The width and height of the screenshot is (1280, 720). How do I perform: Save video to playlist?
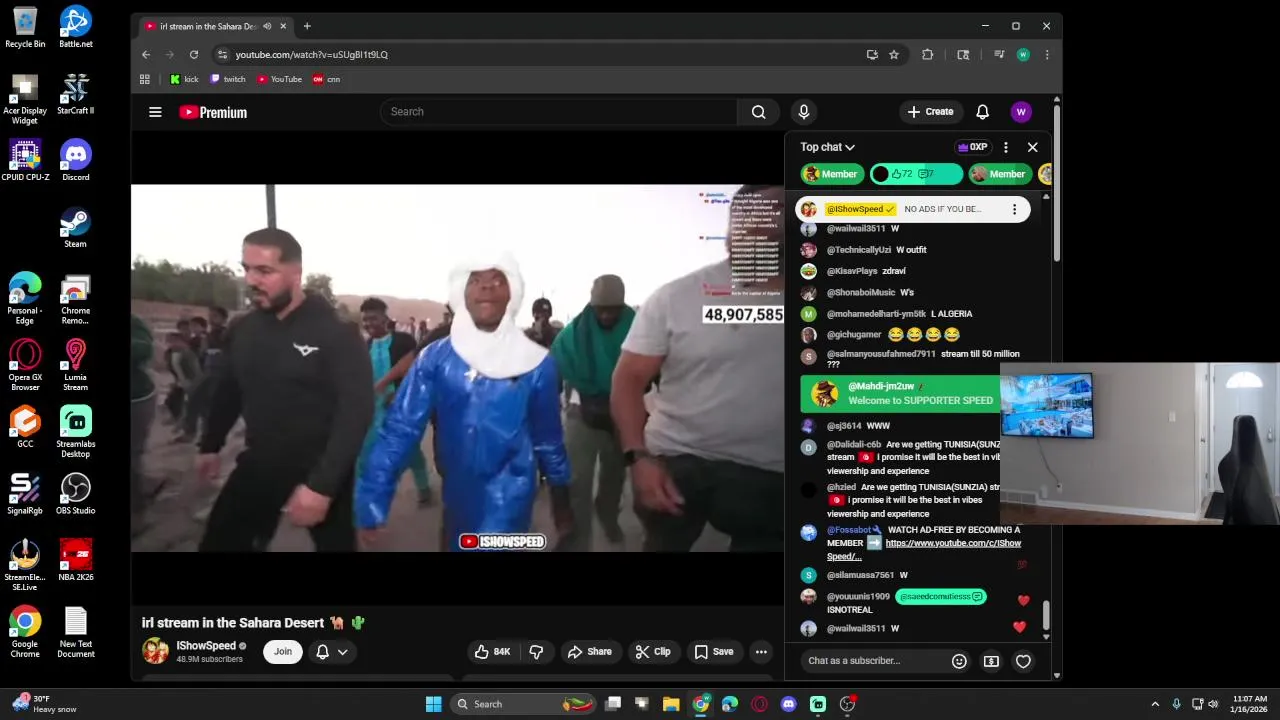tap(714, 652)
